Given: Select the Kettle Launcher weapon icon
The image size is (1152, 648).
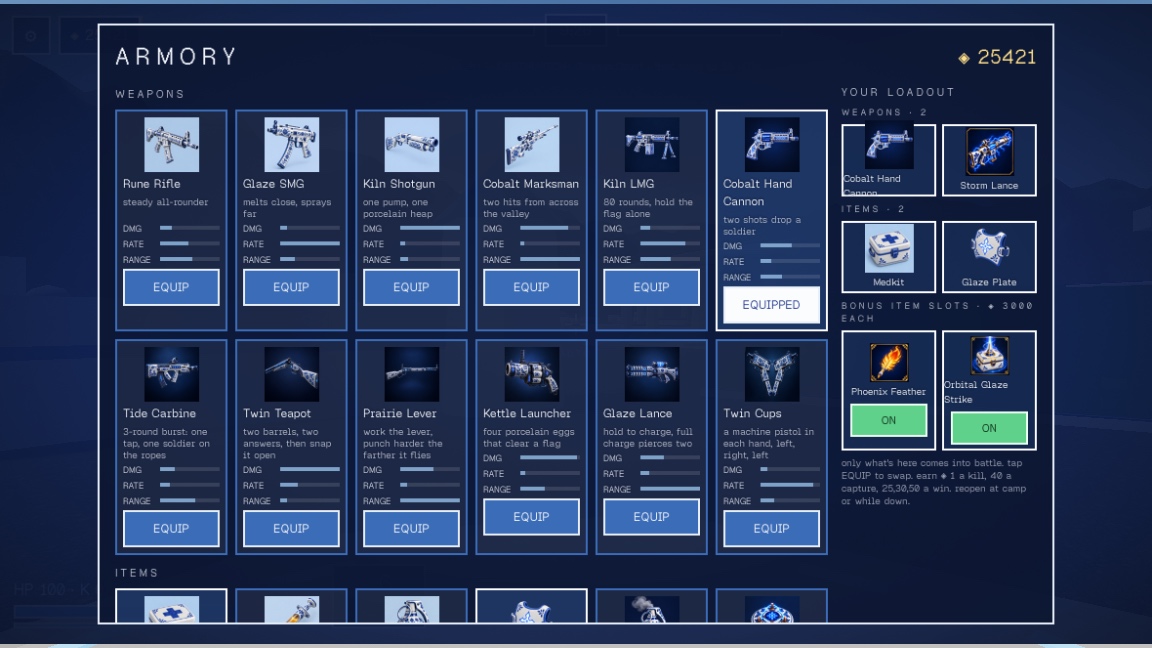Looking at the screenshot, I should pyautogui.click(x=531, y=374).
